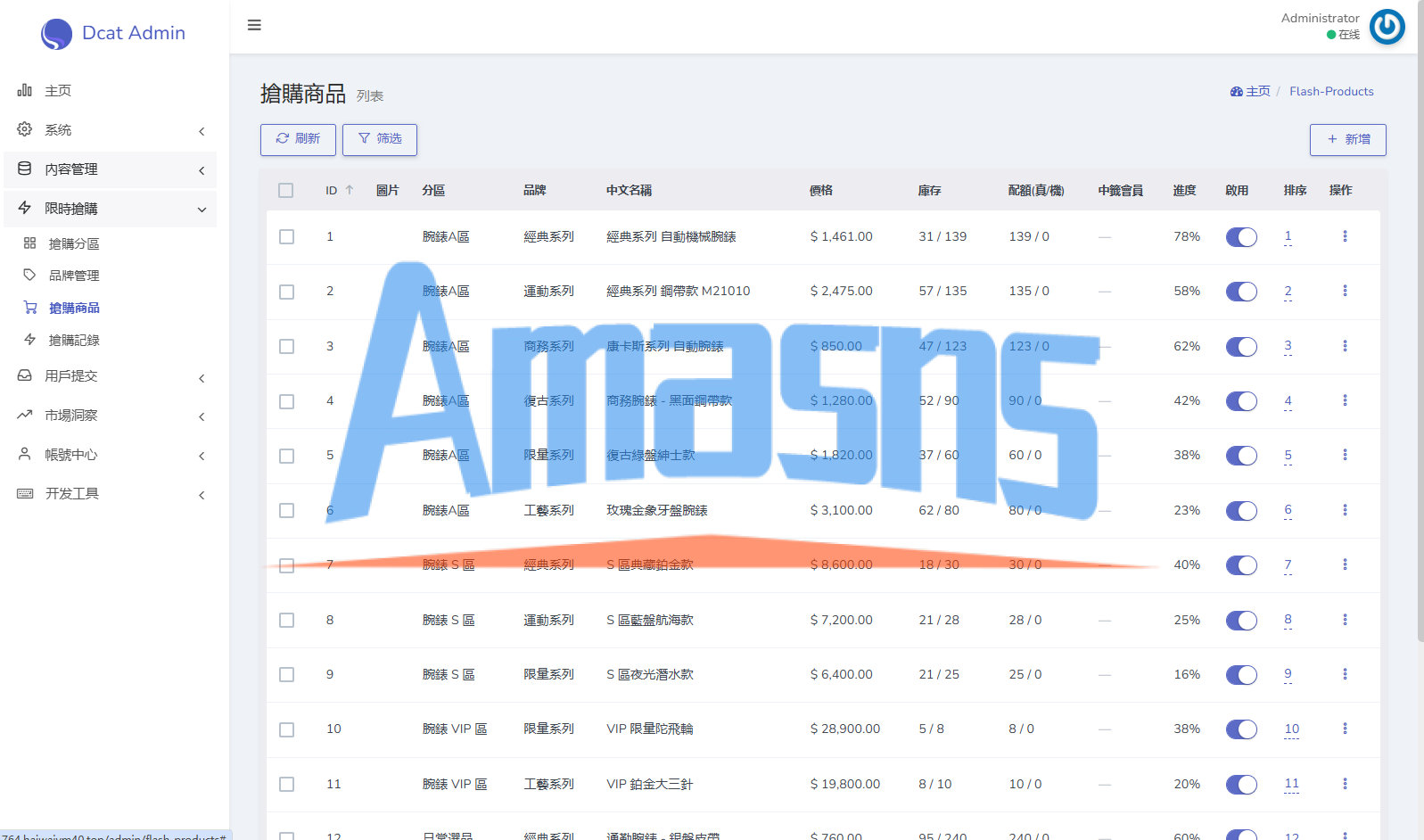Click the Dcat Admin logo

pos(113,33)
